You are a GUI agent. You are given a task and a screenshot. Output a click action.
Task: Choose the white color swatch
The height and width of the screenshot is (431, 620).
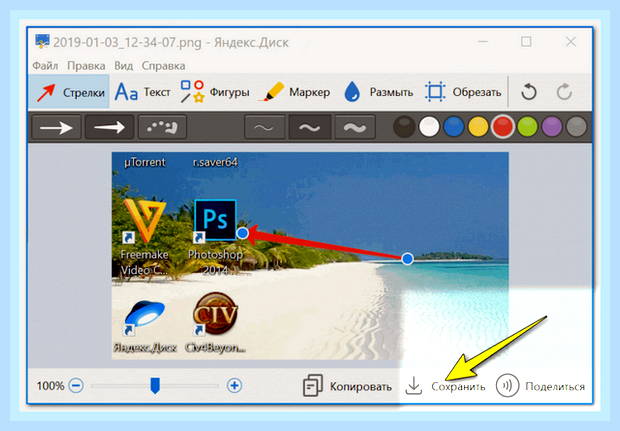pyautogui.click(x=429, y=127)
